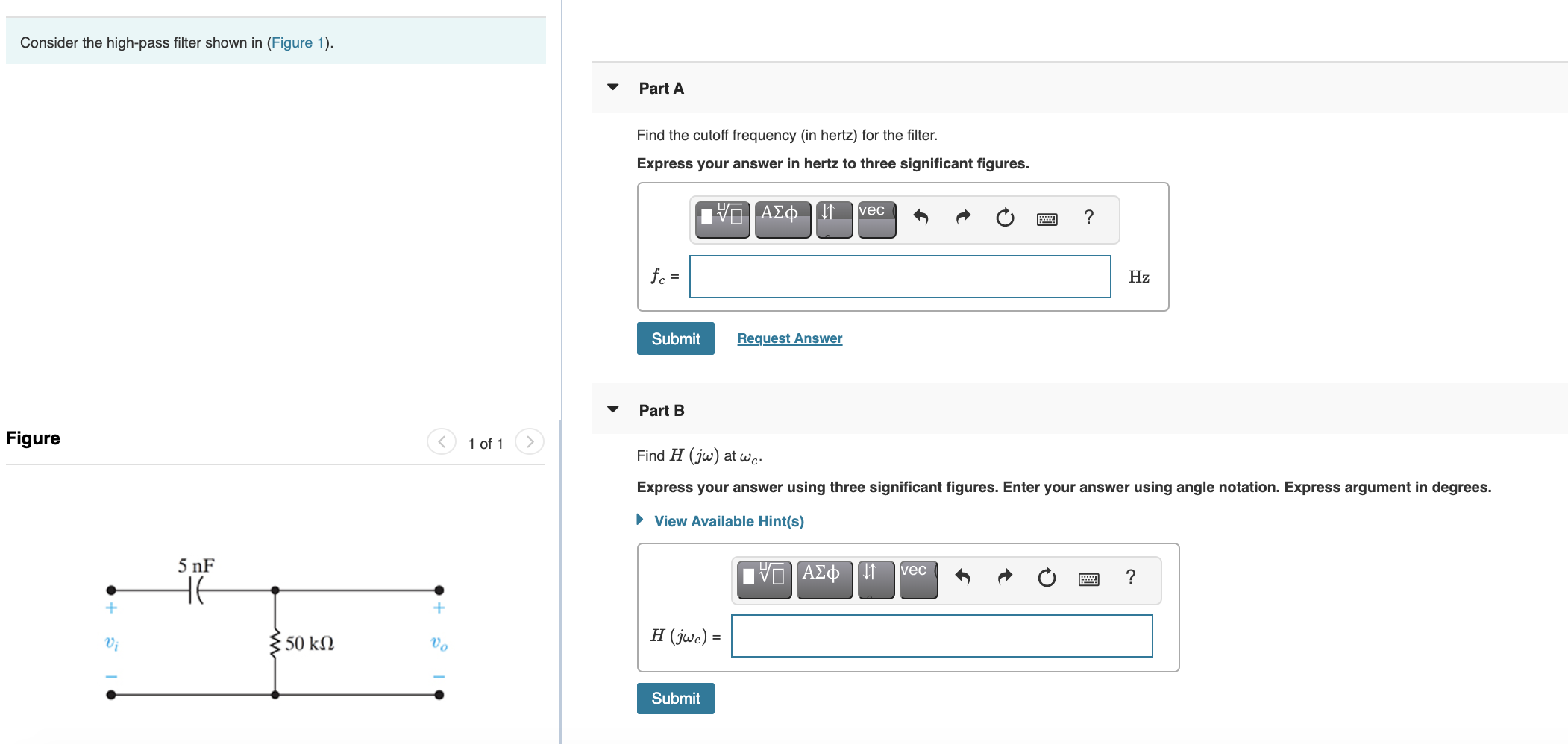Go to previous figure
The height and width of the screenshot is (744, 1568).
pyautogui.click(x=442, y=441)
